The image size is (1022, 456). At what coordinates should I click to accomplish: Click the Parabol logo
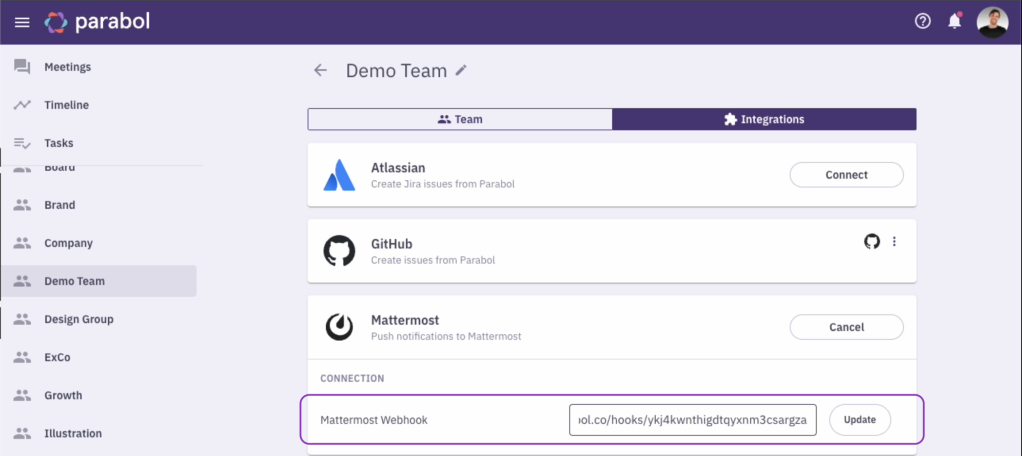click(97, 23)
